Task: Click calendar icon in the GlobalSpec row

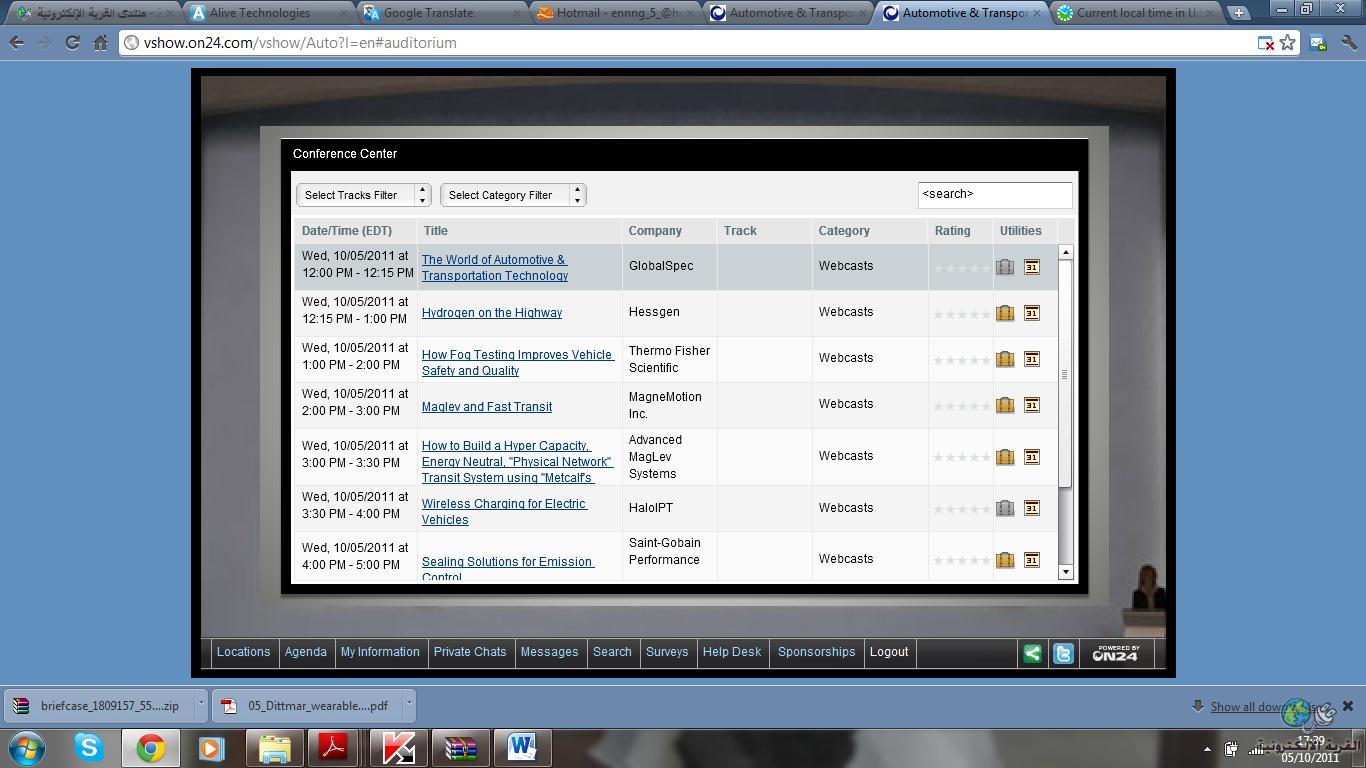Action: (1032, 267)
